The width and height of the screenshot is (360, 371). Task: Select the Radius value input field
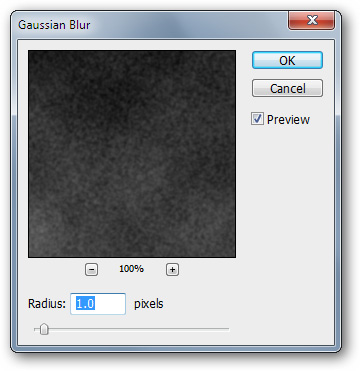tap(98, 304)
